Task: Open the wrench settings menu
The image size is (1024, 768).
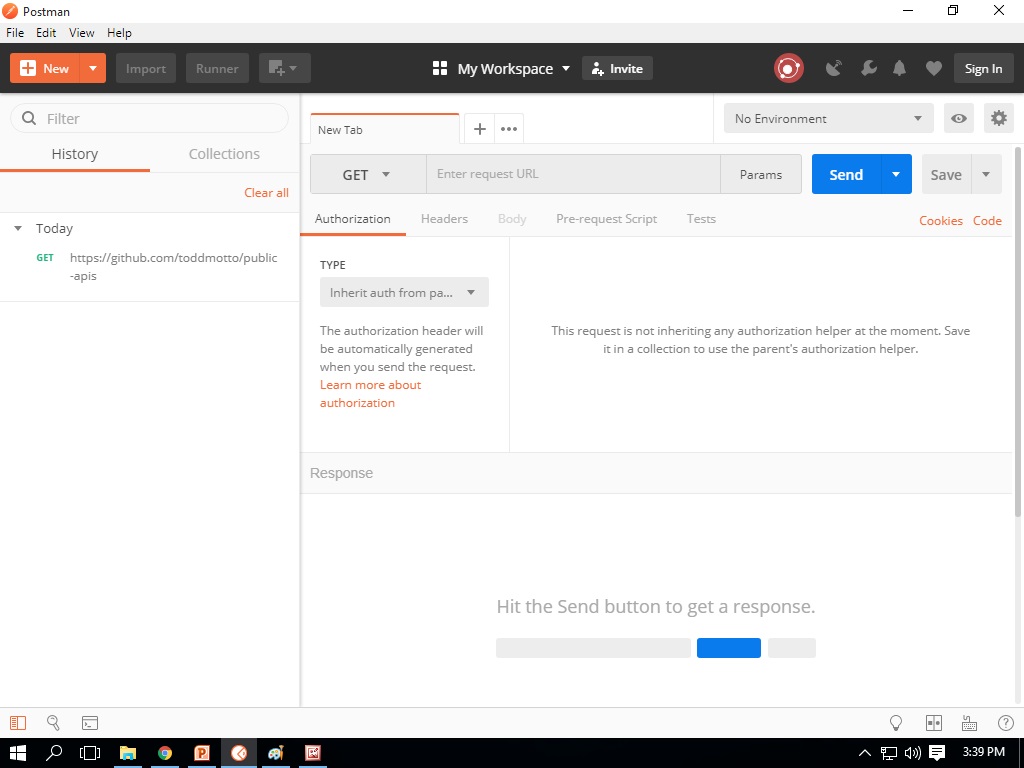Action: [x=868, y=67]
